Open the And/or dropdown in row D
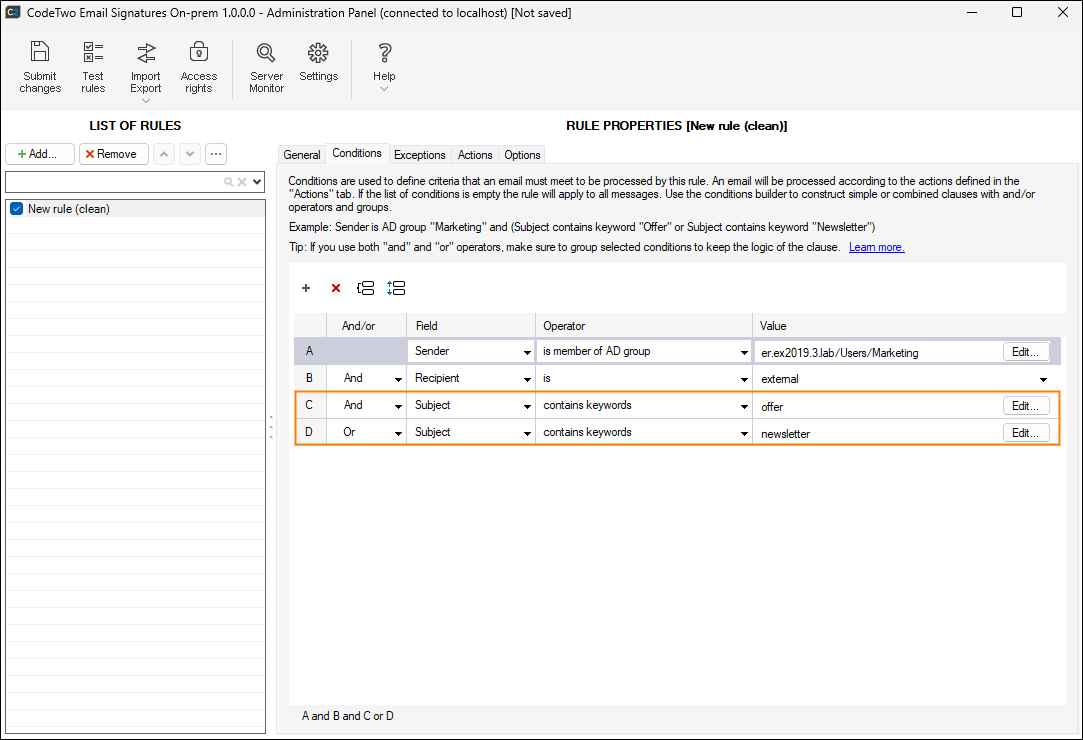 [x=399, y=433]
